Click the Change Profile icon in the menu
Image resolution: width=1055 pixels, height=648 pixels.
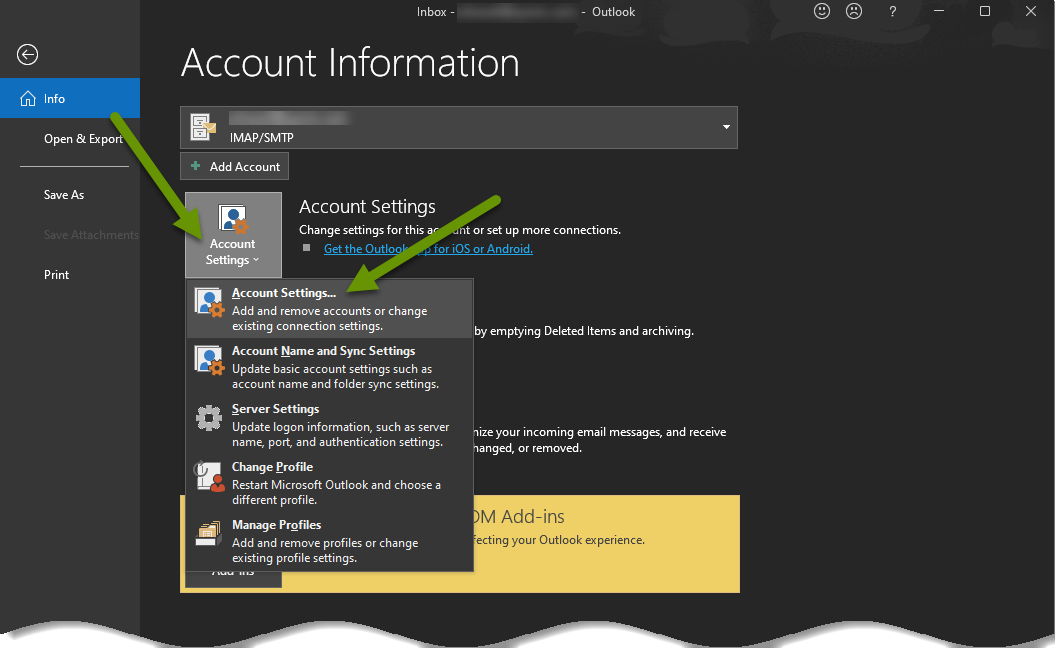coord(208,477)
